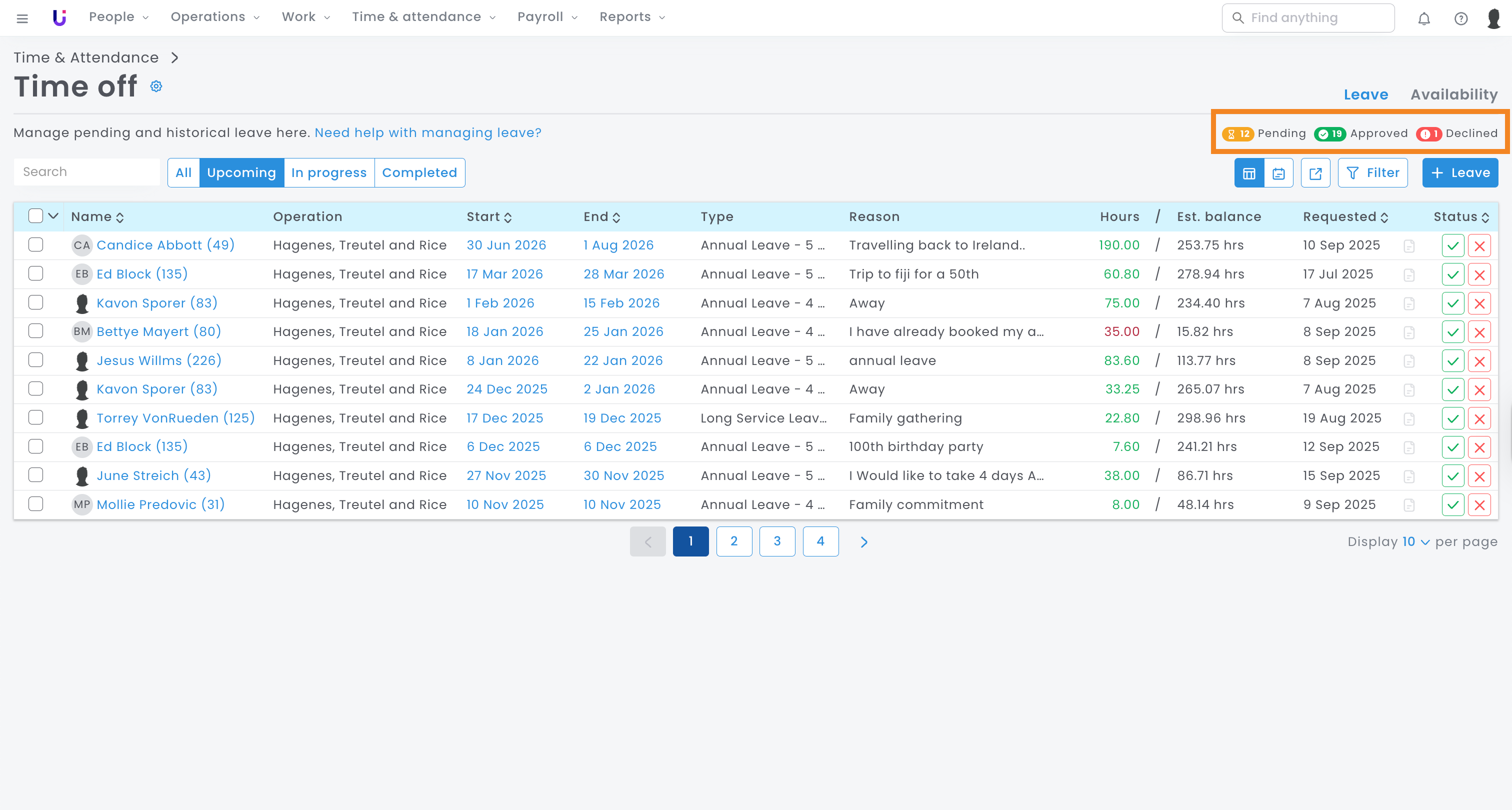Expand the bulk selection chevron beside header checkbox

[53, 216]
